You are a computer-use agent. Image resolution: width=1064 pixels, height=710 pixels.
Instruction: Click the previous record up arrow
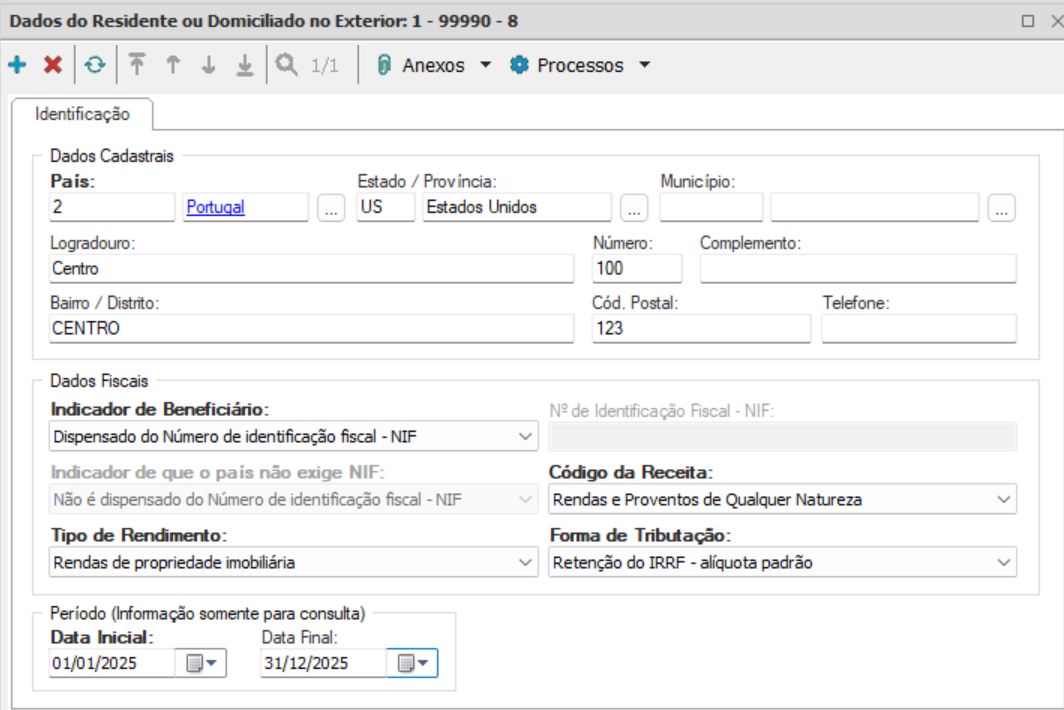173,66
